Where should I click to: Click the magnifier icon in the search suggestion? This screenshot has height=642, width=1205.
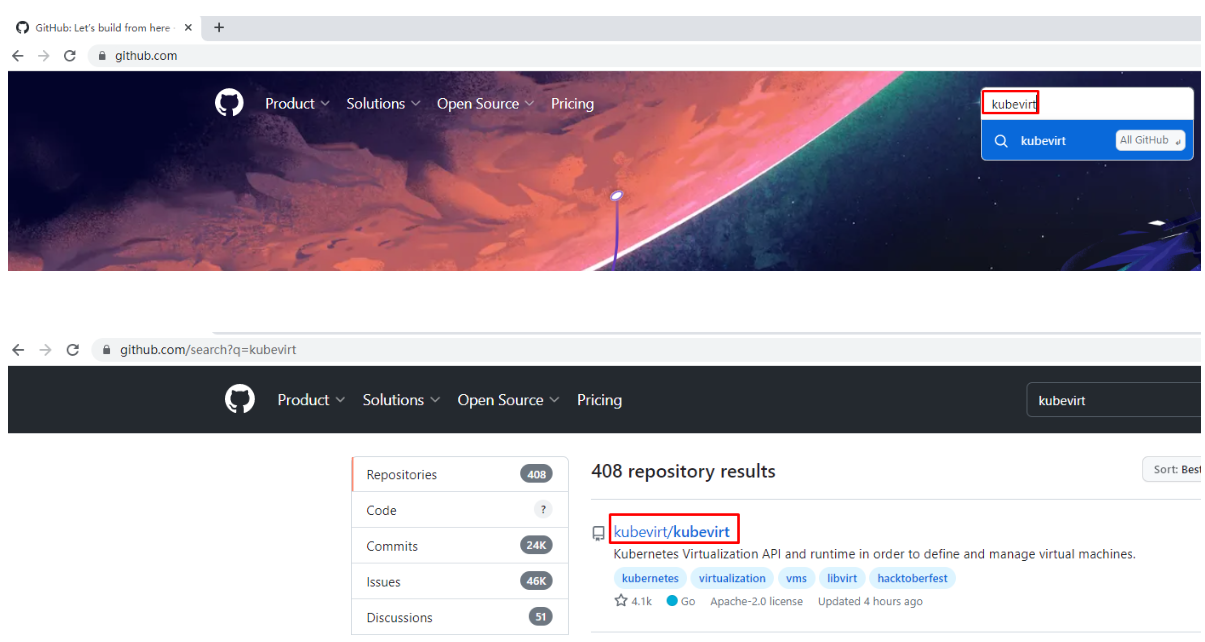[x=1001, y=141]
